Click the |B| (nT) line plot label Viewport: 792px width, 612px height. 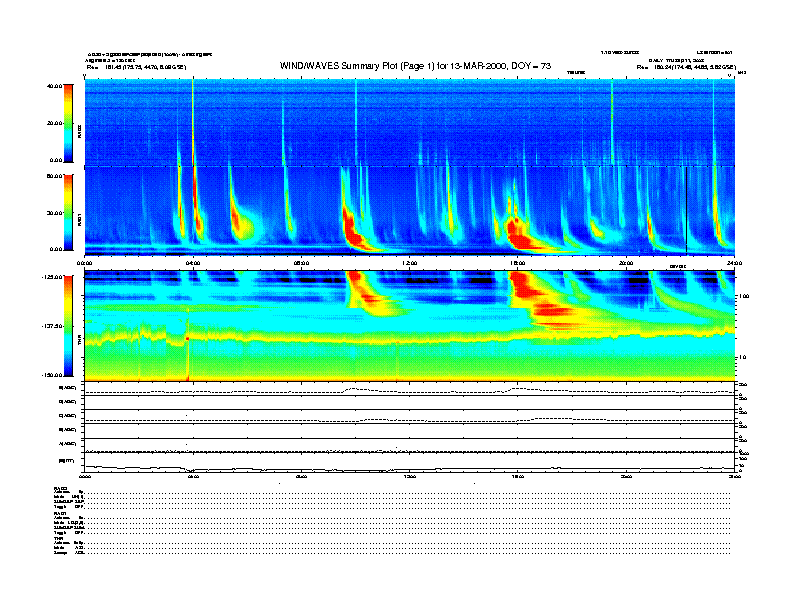point(66,461)
